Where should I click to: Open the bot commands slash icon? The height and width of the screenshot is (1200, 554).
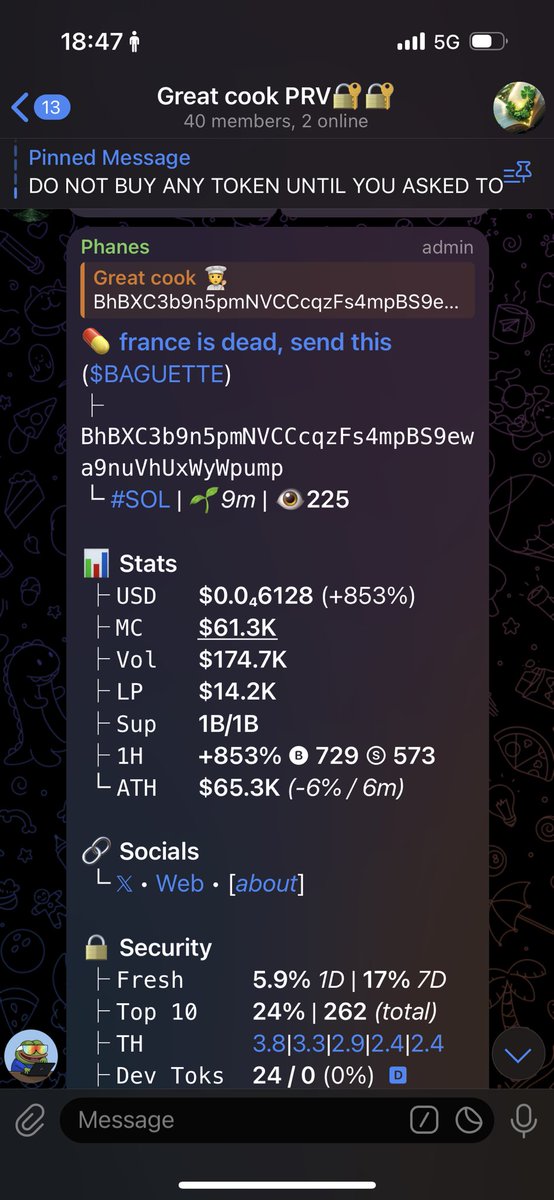(x=424, y=1121)
